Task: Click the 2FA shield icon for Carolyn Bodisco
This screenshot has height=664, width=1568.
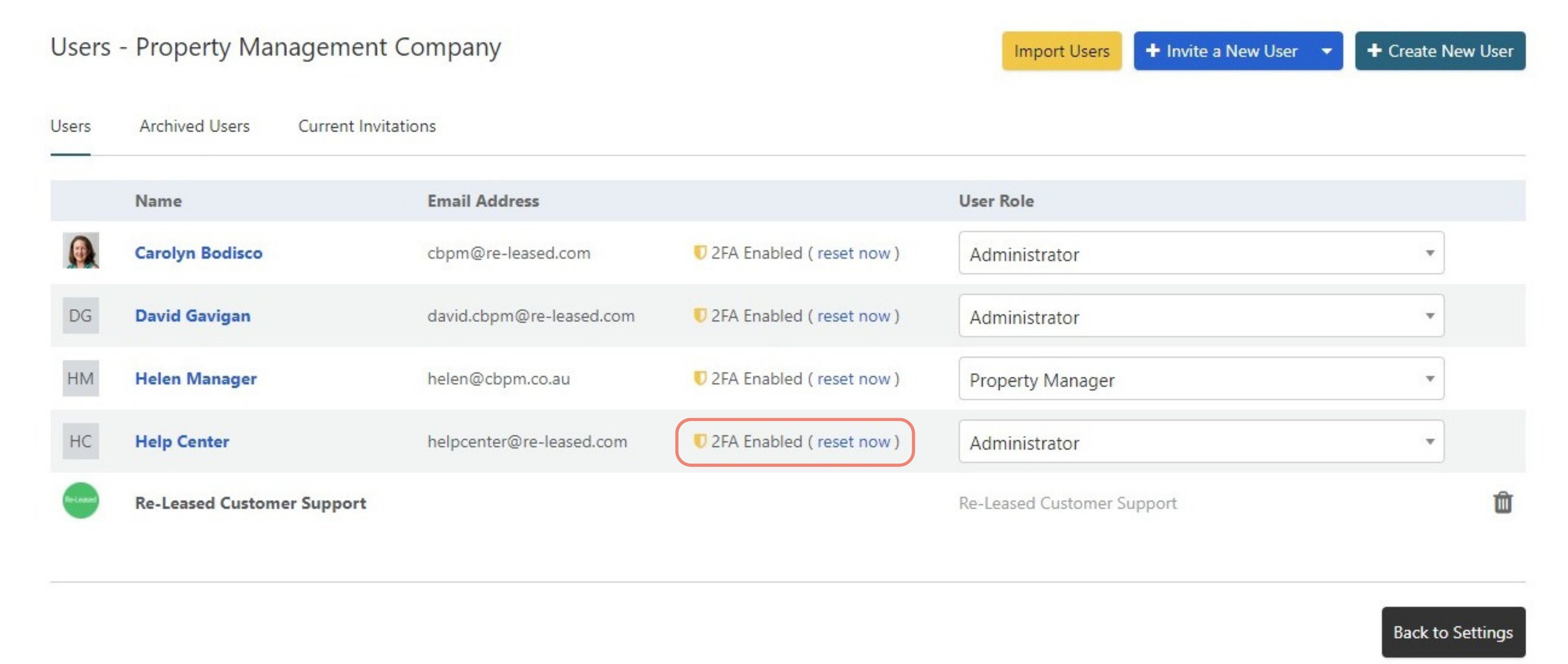Action: coord(699,252)
